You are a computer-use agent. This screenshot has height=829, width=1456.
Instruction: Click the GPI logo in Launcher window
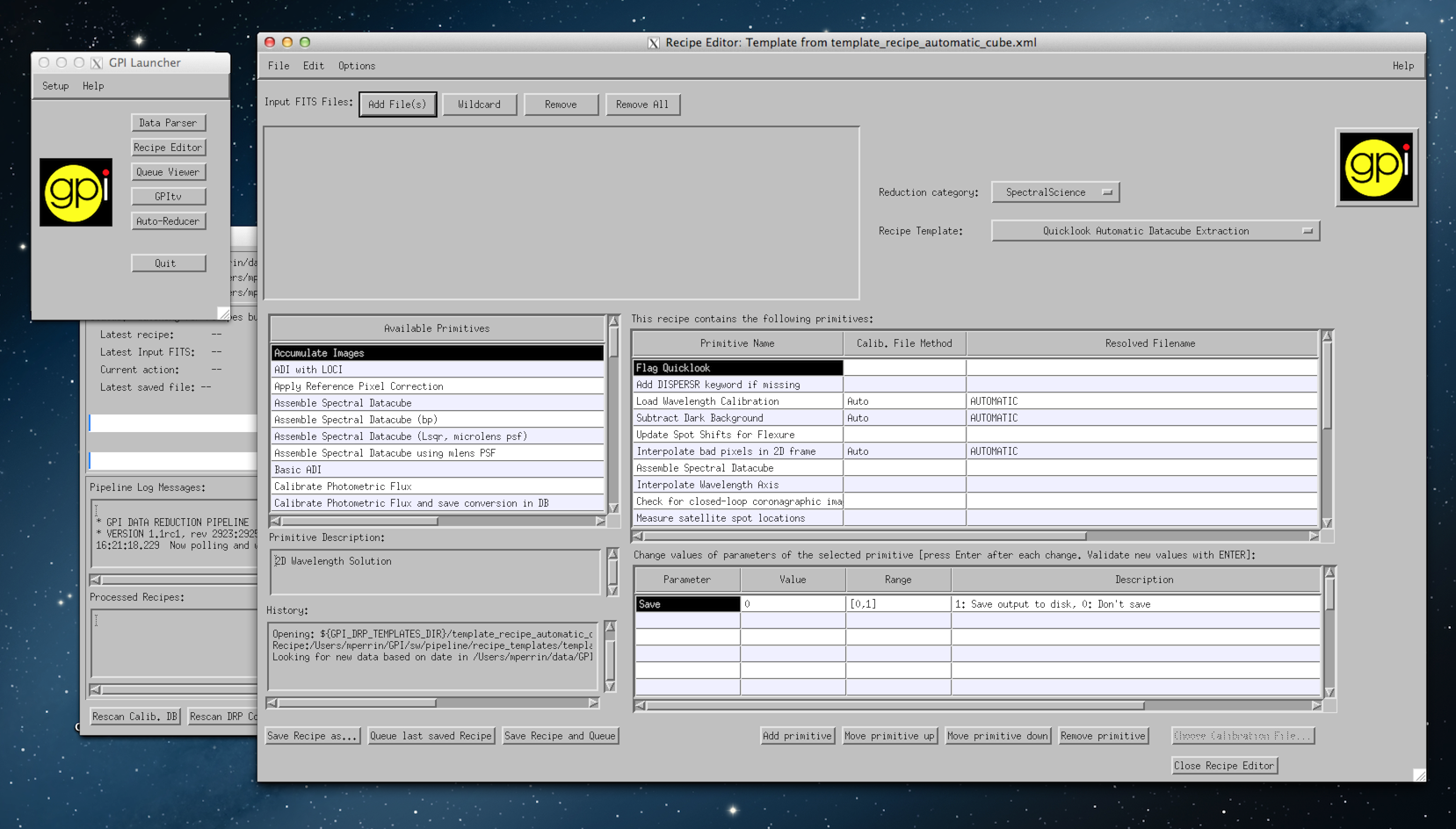click(76, 191)
